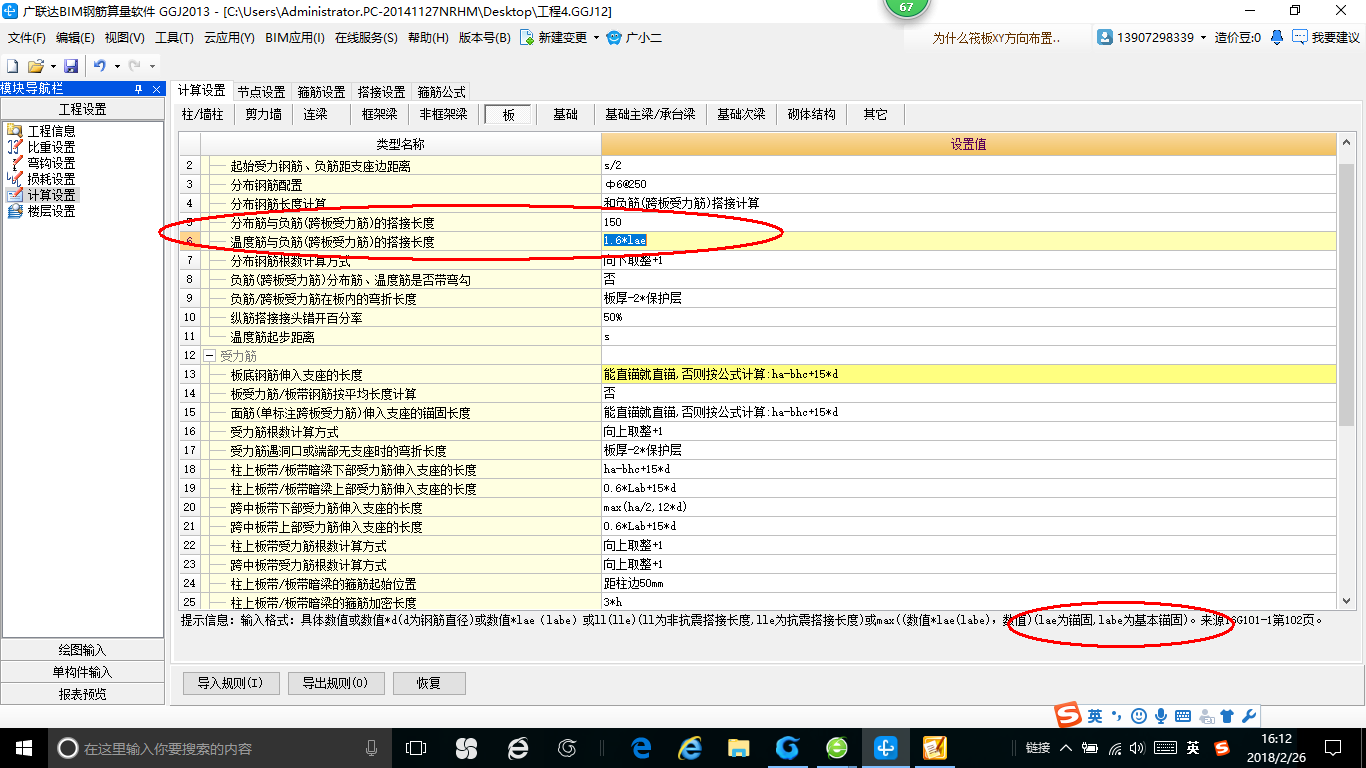
Task: Switch to the 箍筋设置 tab
Action: point(321,92)
